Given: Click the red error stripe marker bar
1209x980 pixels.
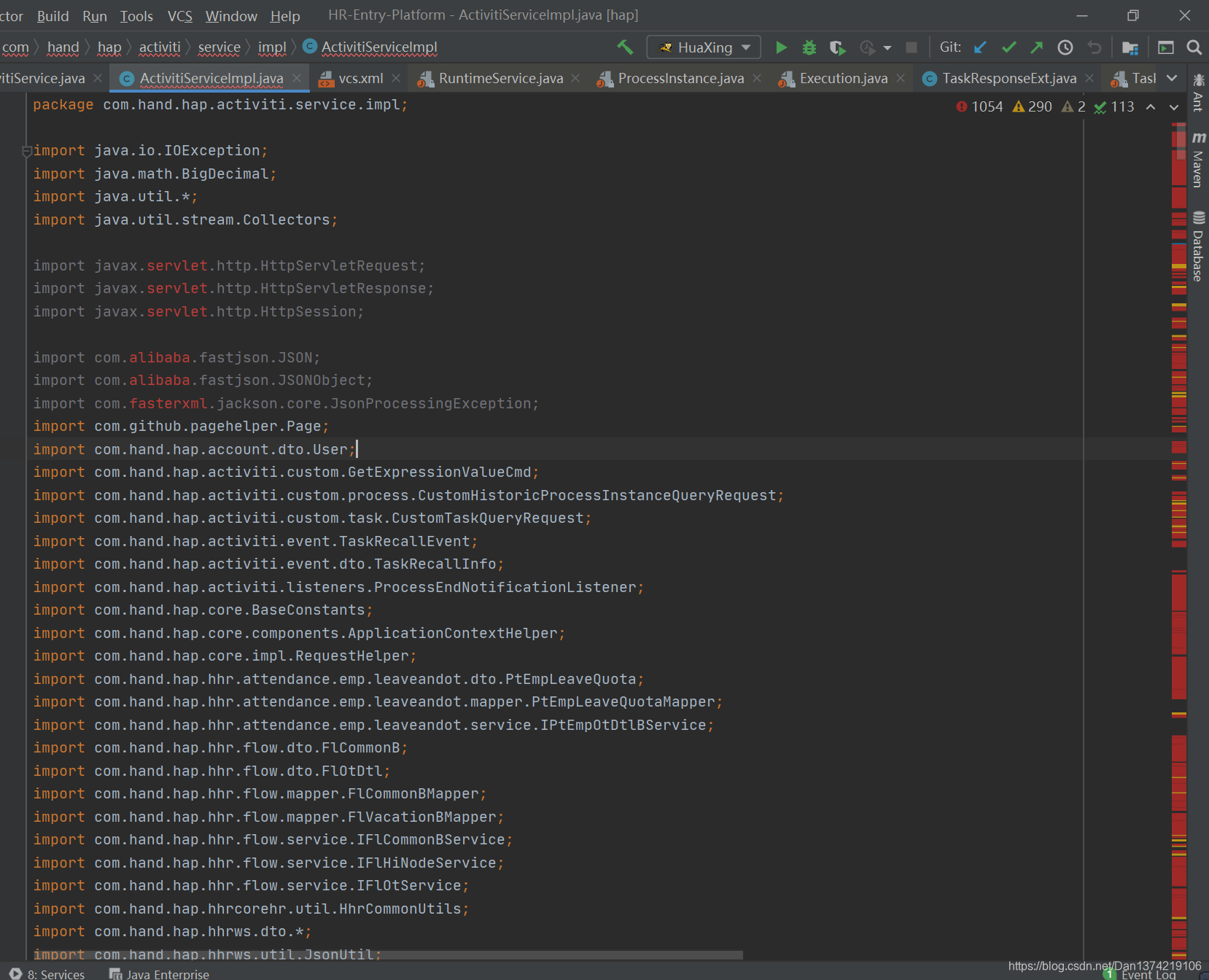Looking at the screenshot, I should click(x=1179, y=540).
